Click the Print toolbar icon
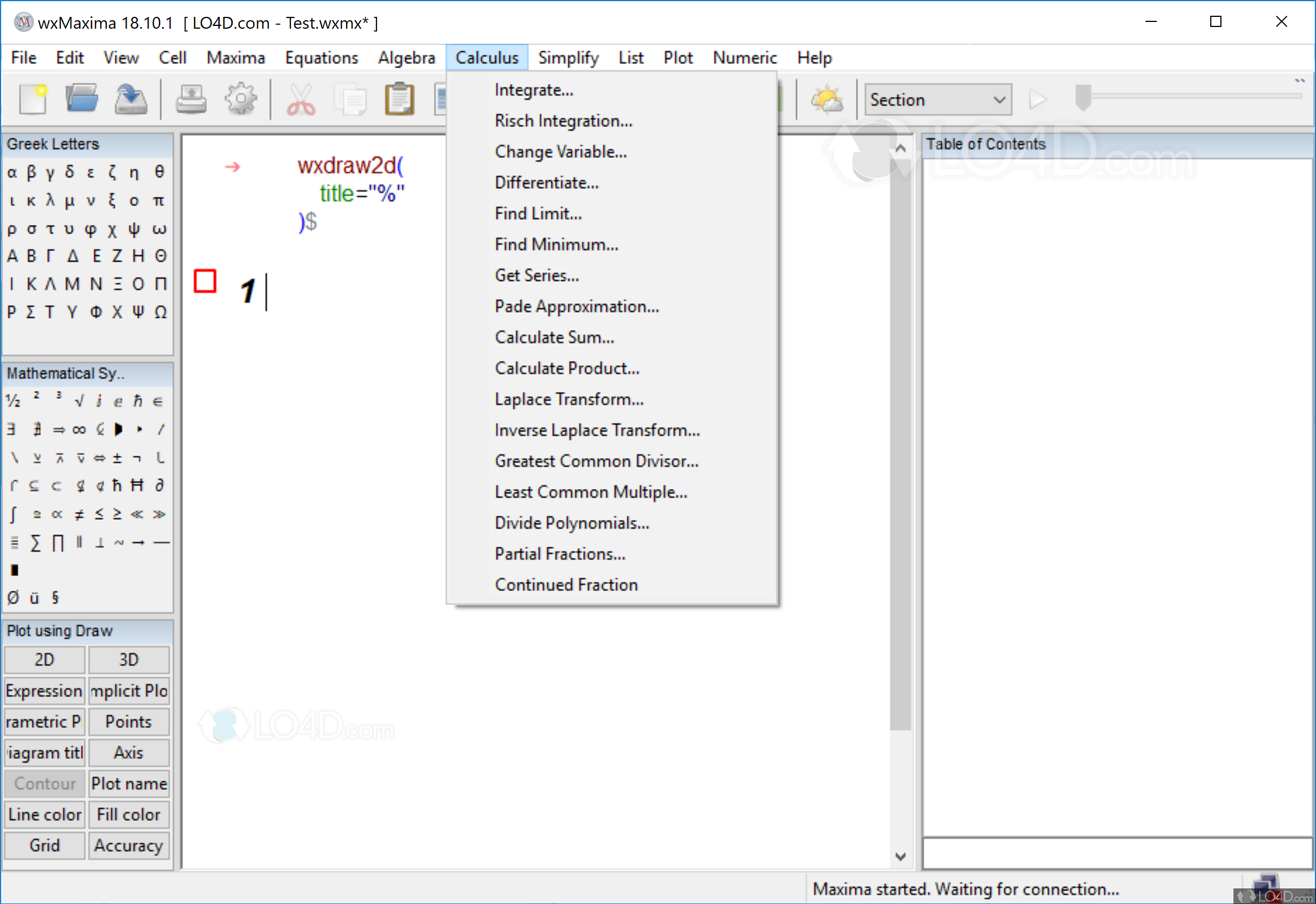1316x904 pixels. point(191,99)
